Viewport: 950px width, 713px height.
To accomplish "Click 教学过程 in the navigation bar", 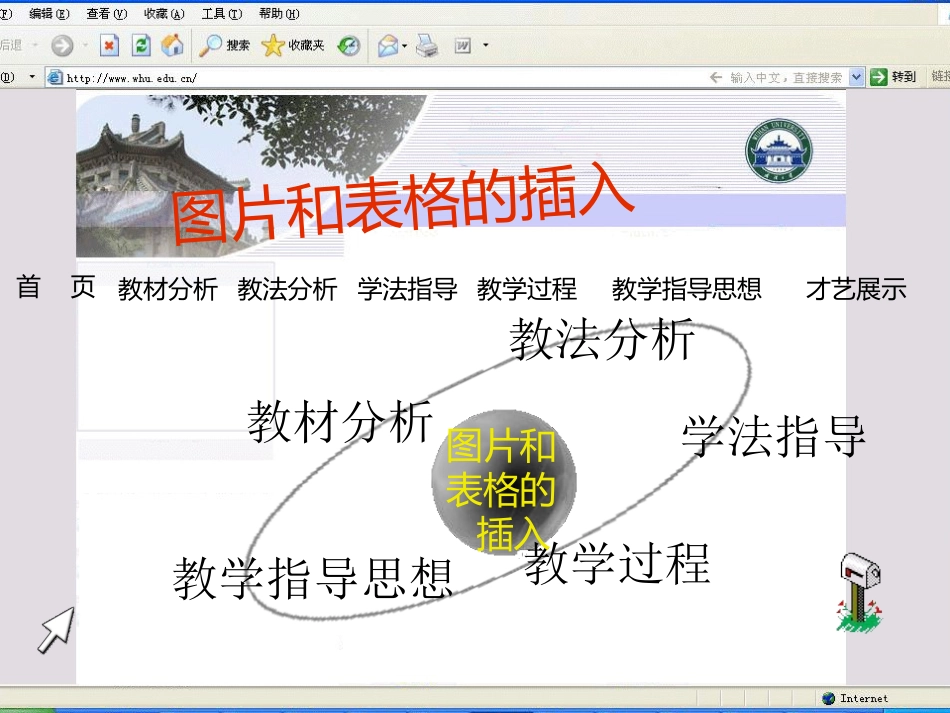I will pos(526,289).
